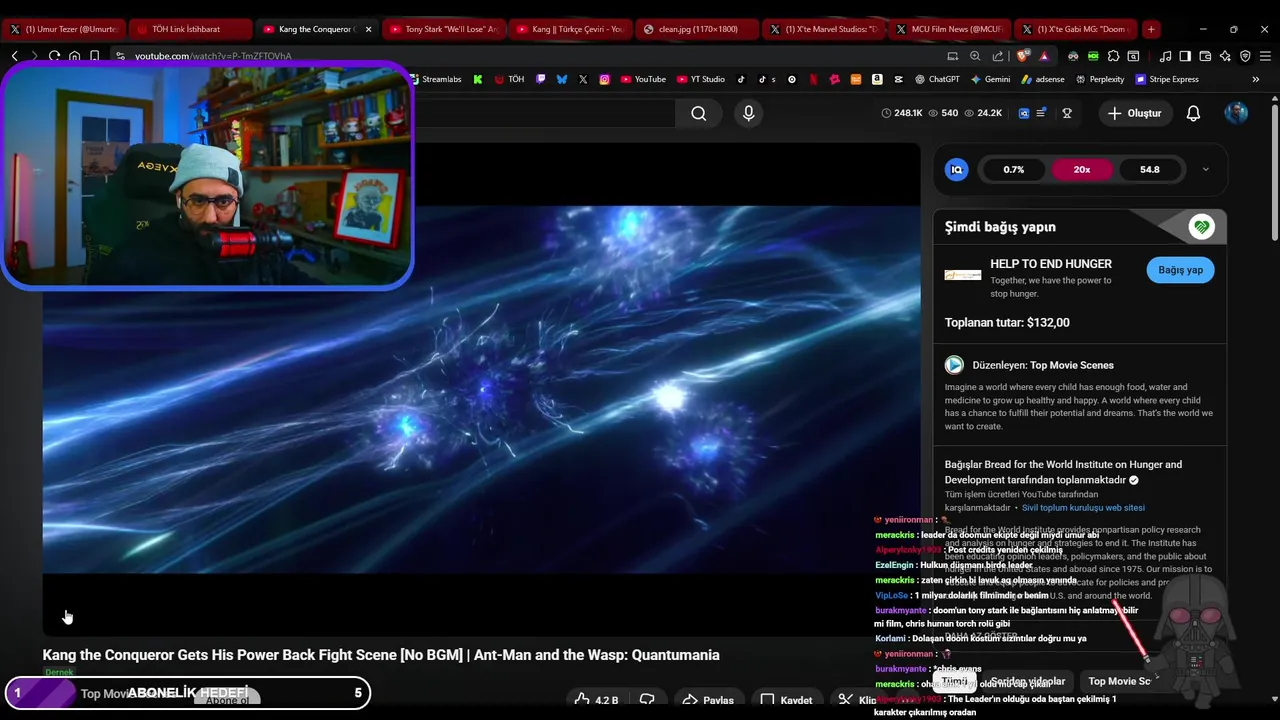Image resolution: width=1280 pixels, height=720 pixels.
Task: Expand the vidIQ stats panel chevron
Action: [x=1205, y=170]
